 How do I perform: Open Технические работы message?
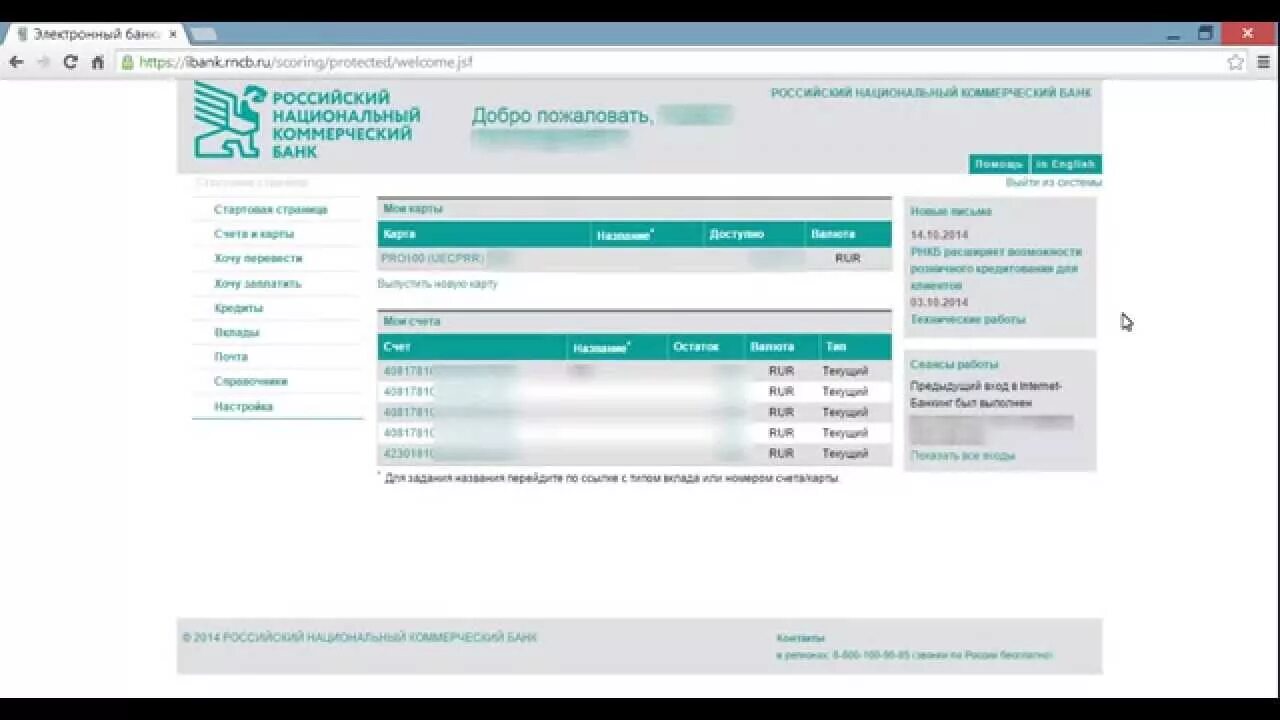click(x=967, y=320)
